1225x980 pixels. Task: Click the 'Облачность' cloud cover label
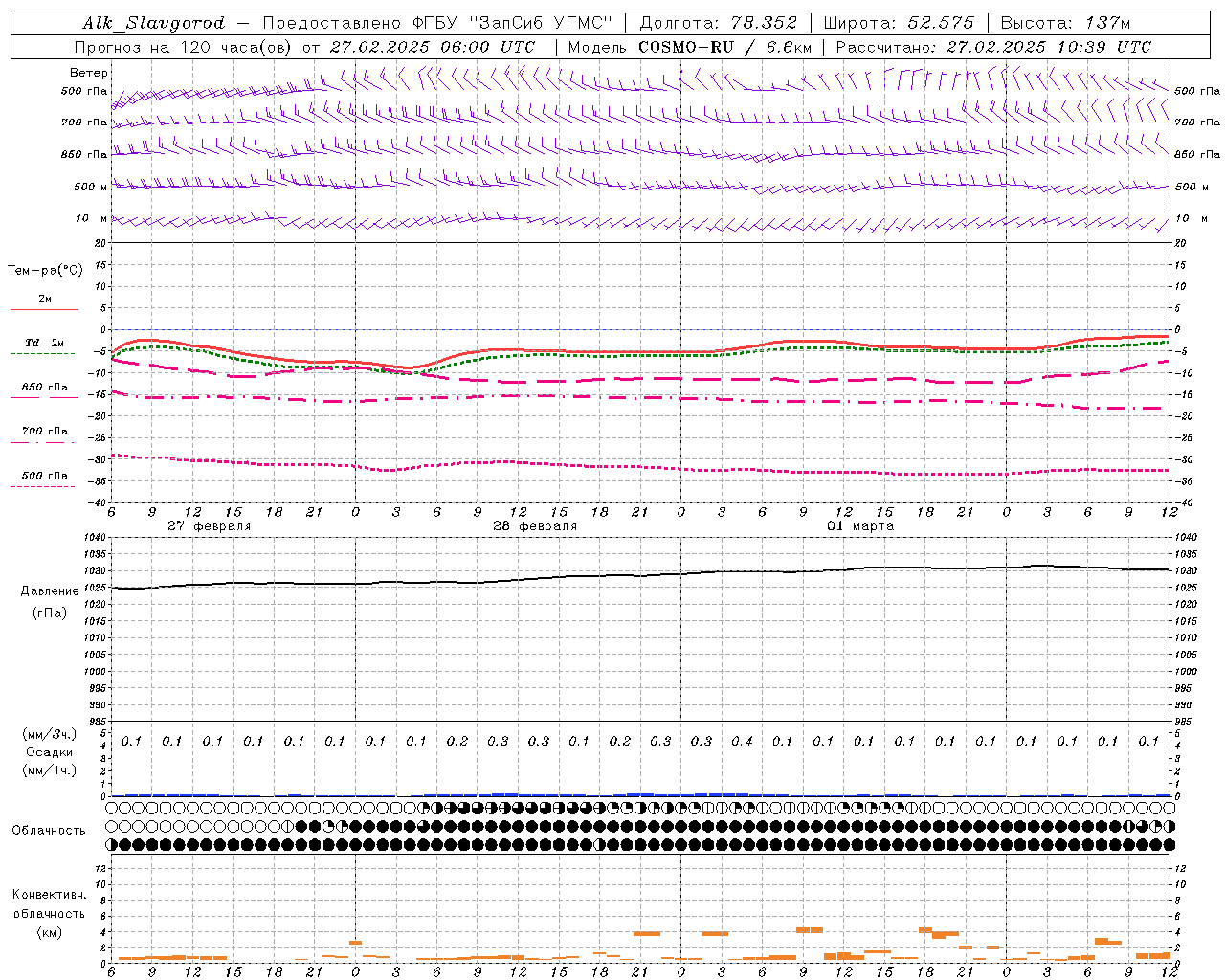[x=49, y=831]
